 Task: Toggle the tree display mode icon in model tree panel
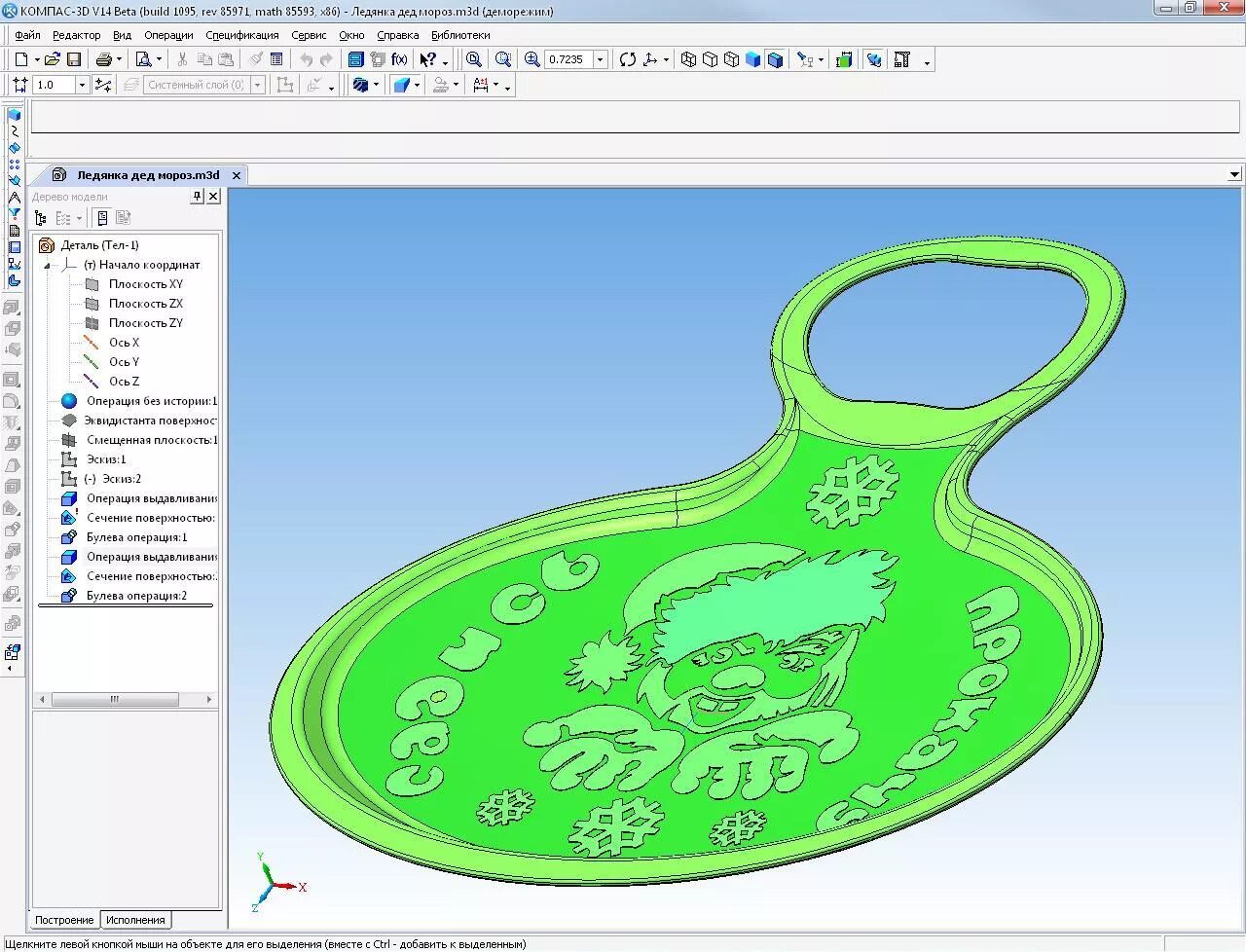coord(40,218)
